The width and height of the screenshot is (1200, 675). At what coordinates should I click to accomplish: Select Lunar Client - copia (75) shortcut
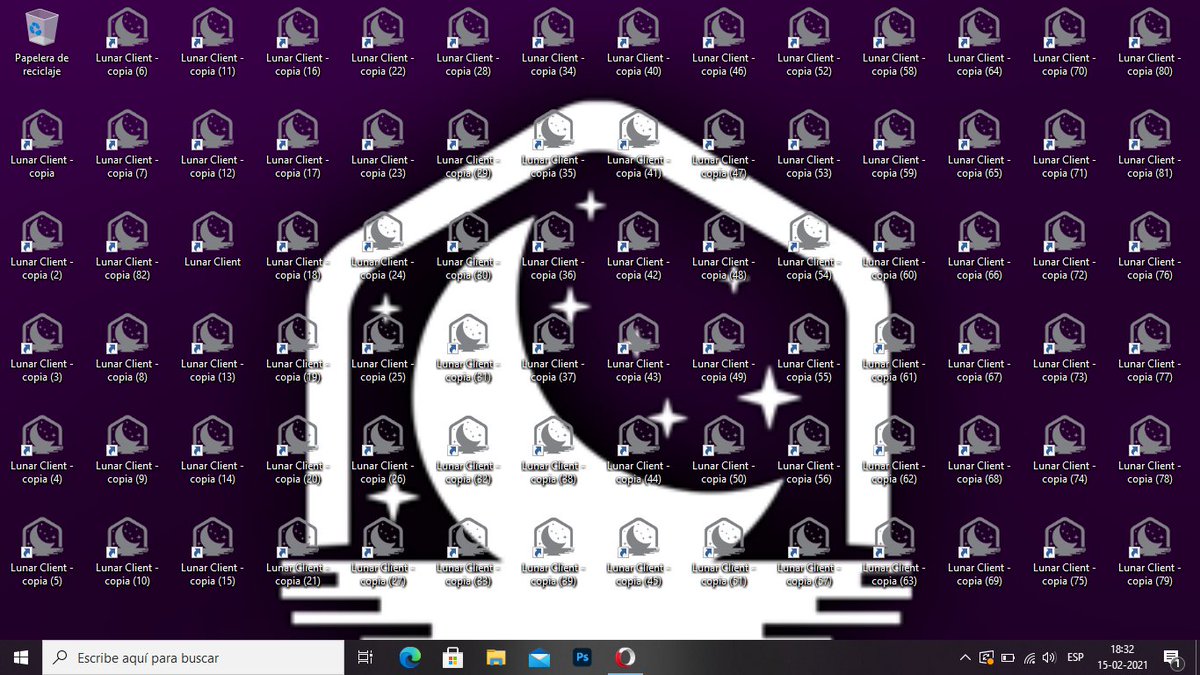(1064, 554)
